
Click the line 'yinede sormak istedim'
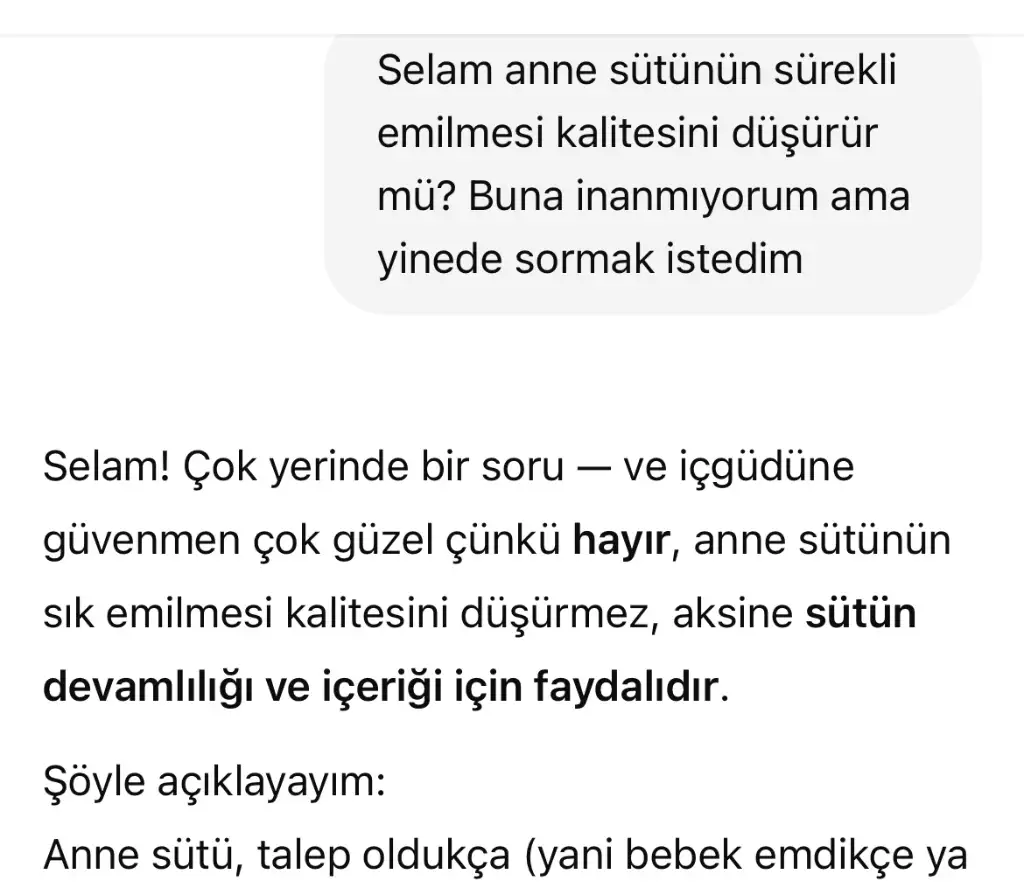590,259
